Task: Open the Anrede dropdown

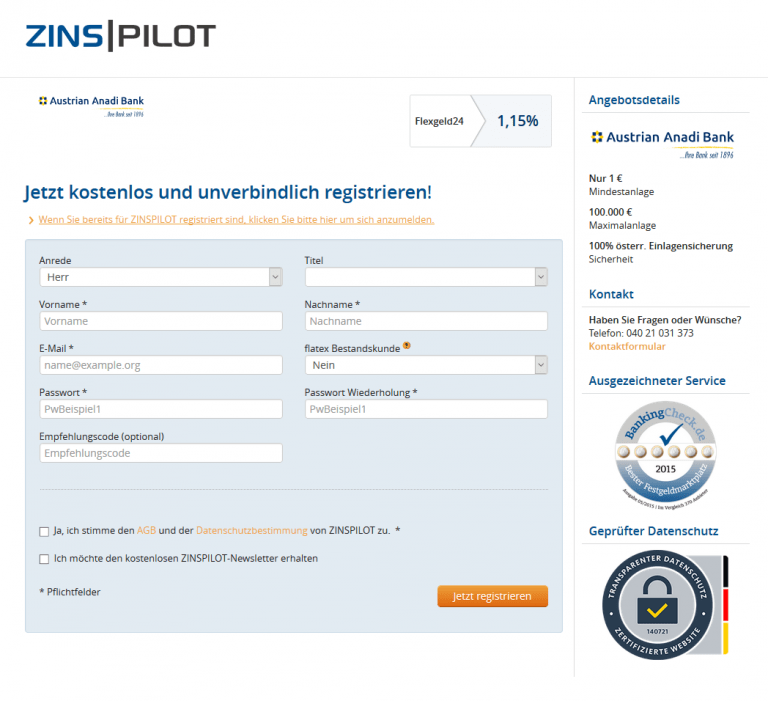Action: [x=161, y=277]
